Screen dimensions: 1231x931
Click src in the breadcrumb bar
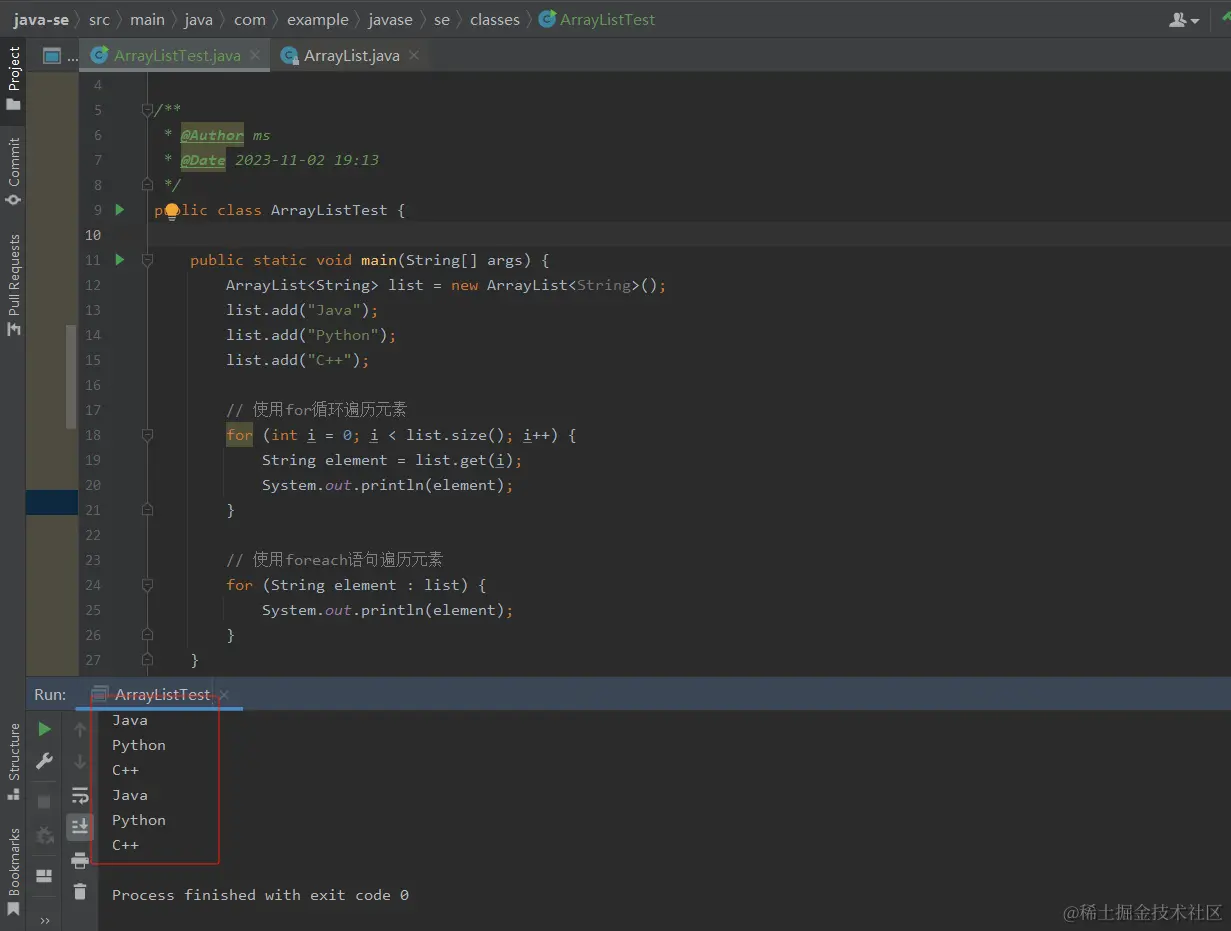(x=99, y=19)
